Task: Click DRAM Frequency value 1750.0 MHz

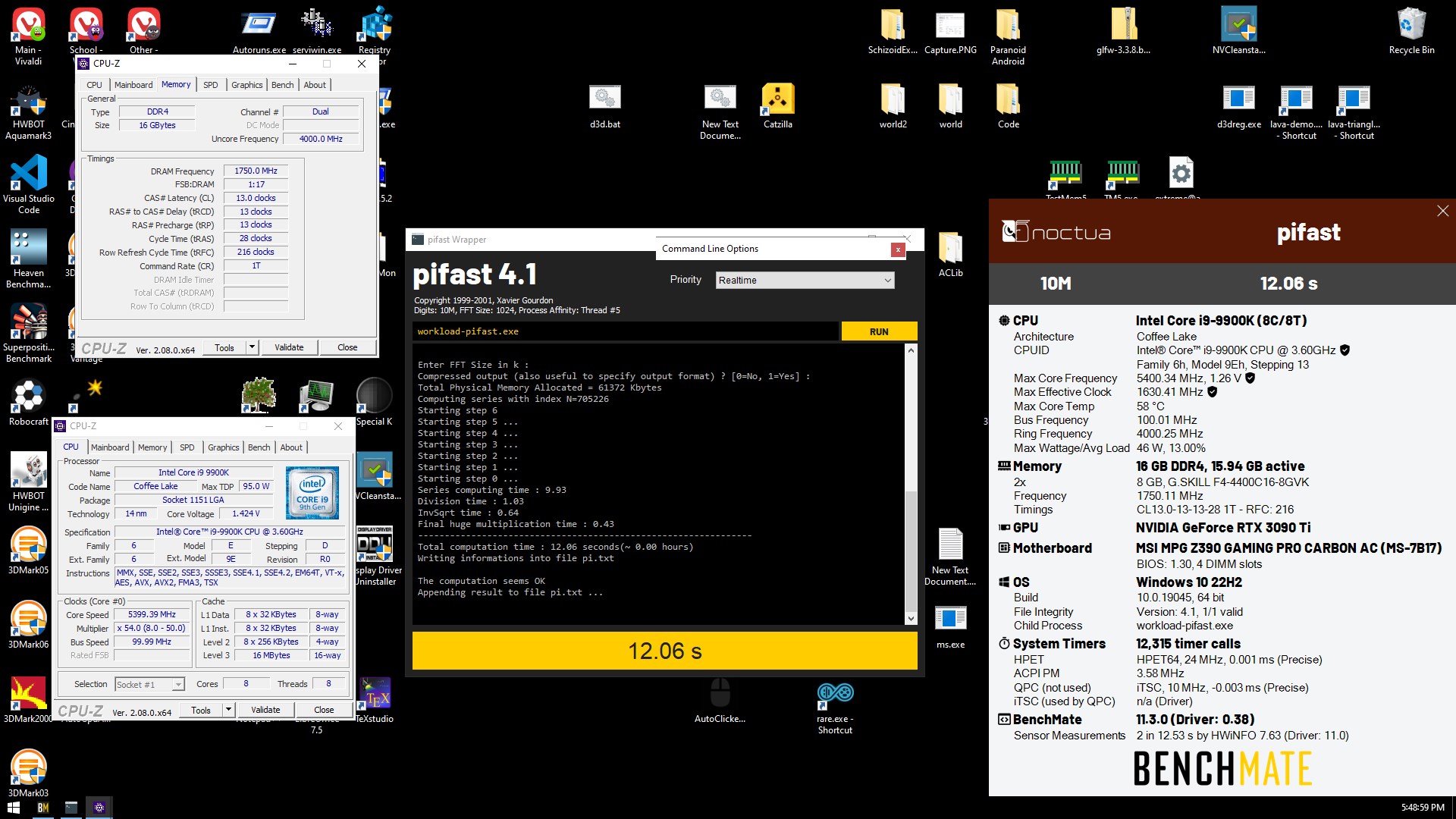Action: pos(256,171)
